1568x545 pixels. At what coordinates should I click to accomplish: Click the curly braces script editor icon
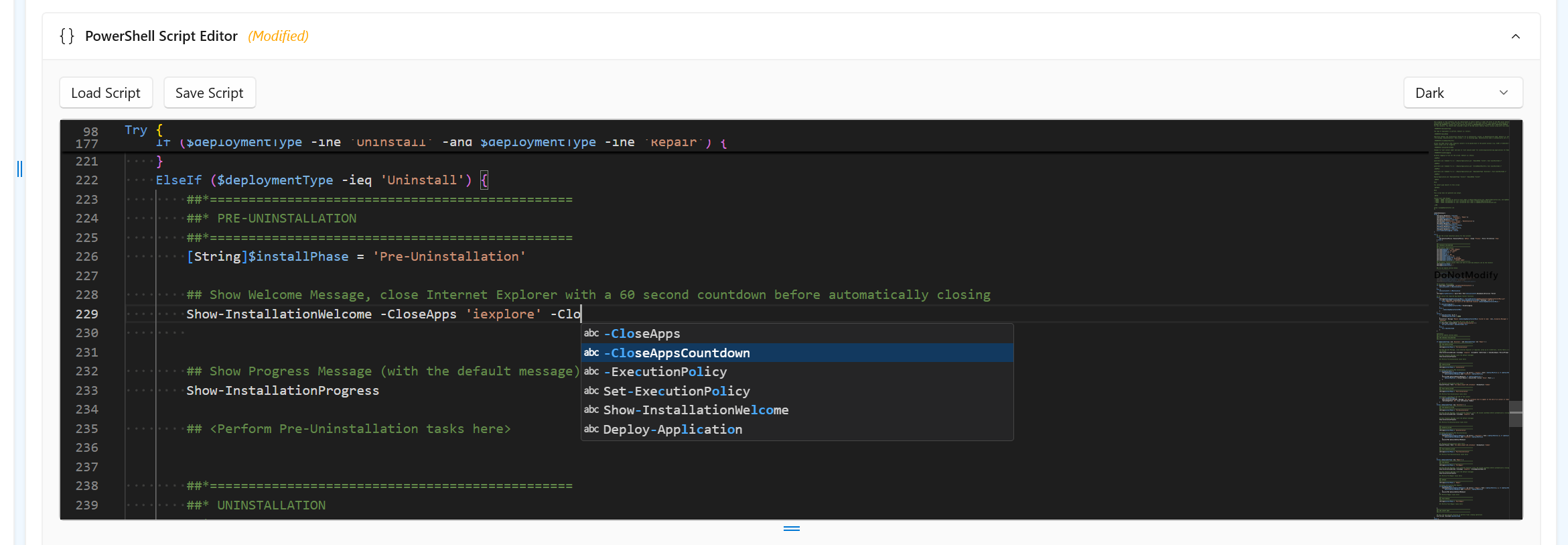[66, 36]
